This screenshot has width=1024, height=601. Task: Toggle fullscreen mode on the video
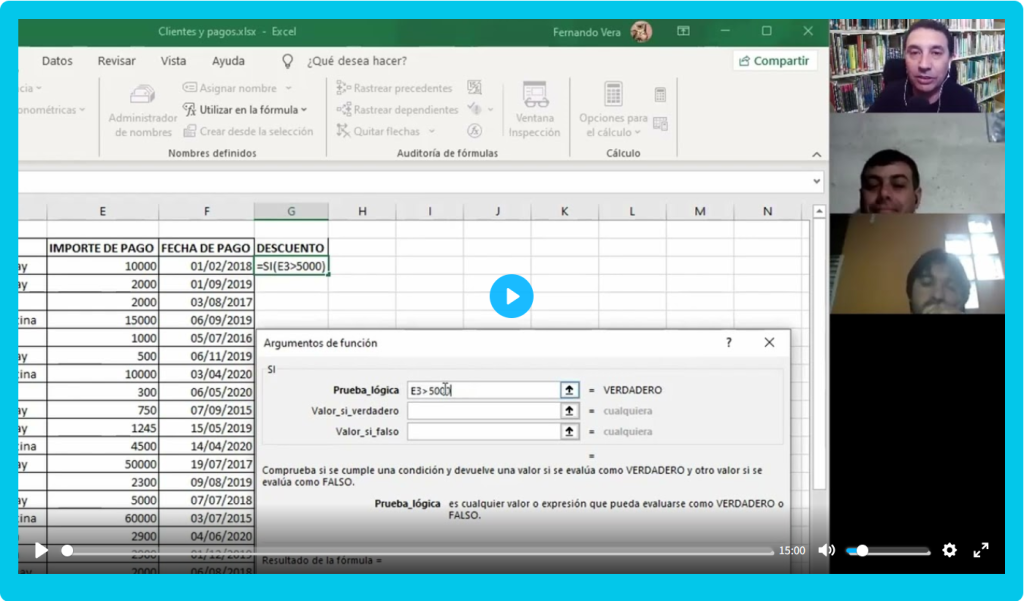tap(981, 550)
